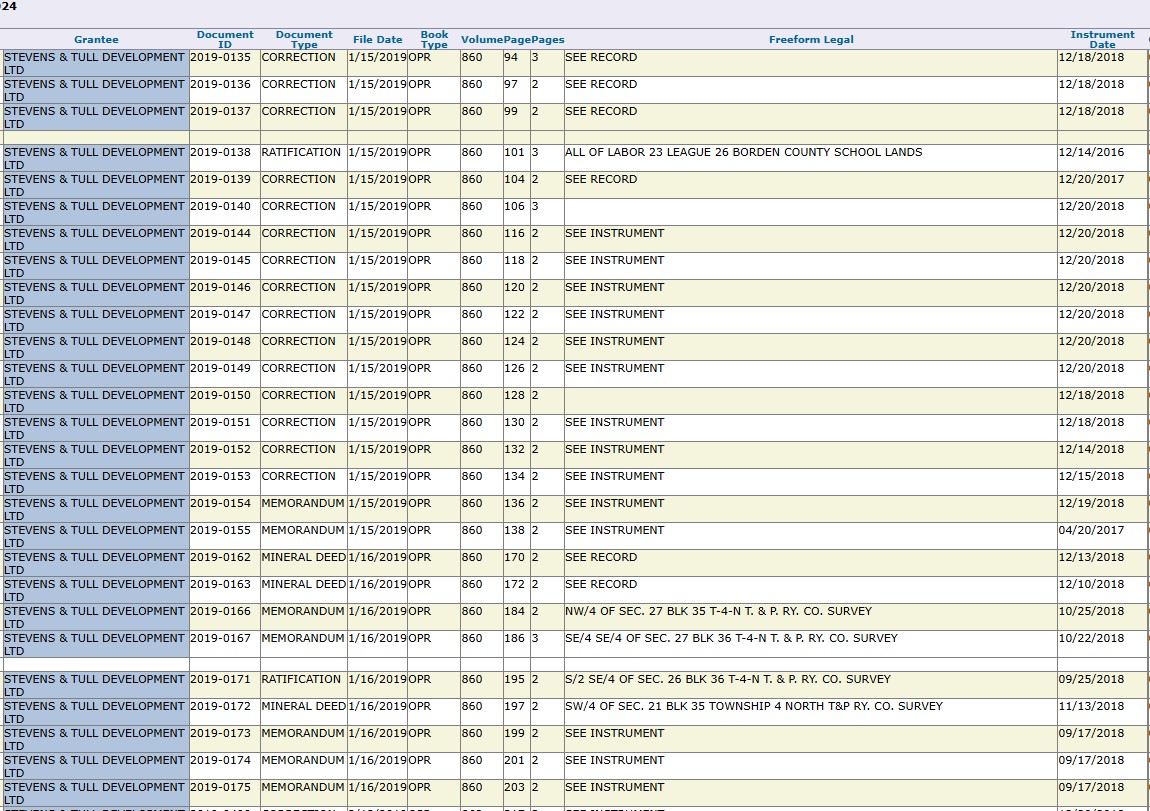Sort table by Grantee column header
1150x811 pixels.
96,40
